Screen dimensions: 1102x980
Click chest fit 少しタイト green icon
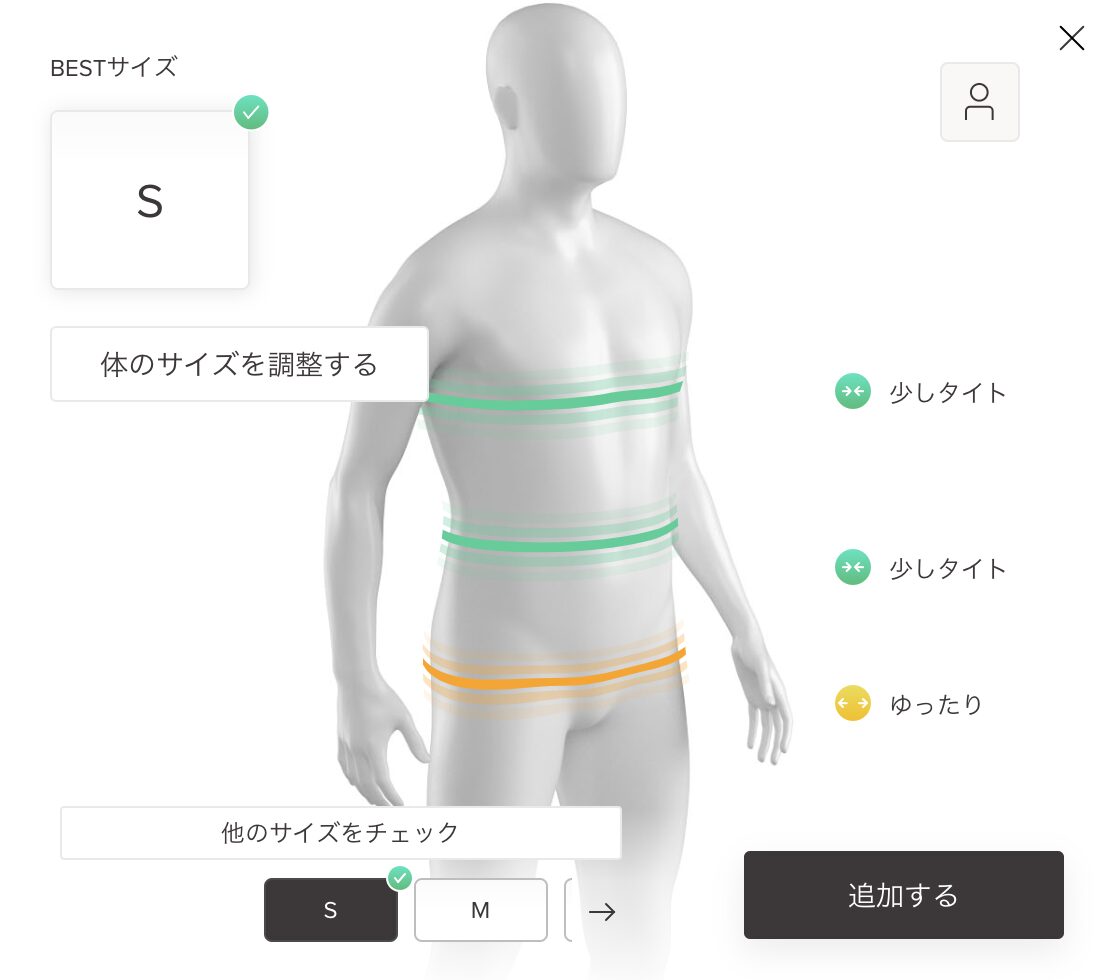(853, 392)
